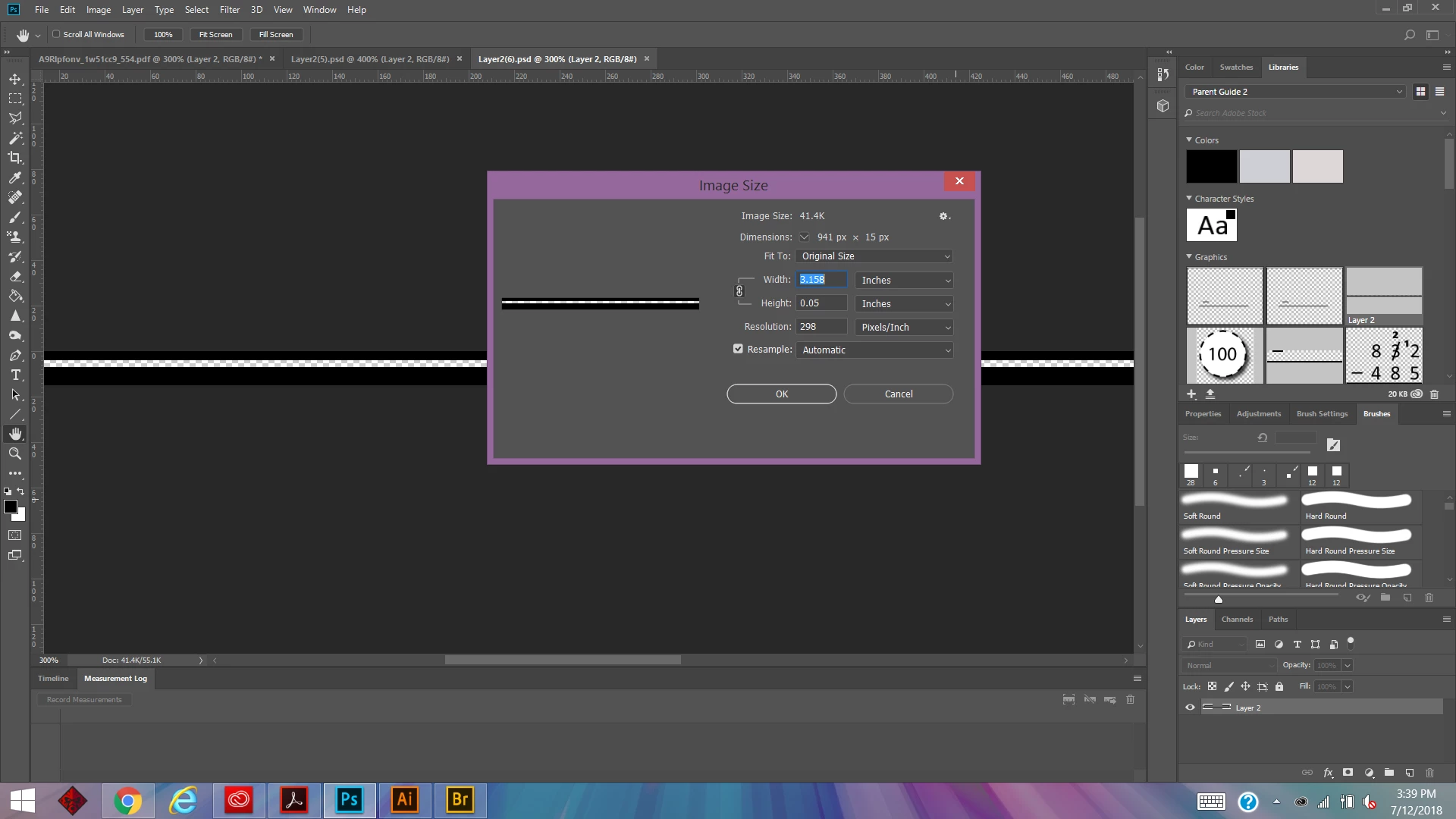Switch to the Swatches tab
The width and height of the screenshot is (1456, 819).
point(1236,67)
